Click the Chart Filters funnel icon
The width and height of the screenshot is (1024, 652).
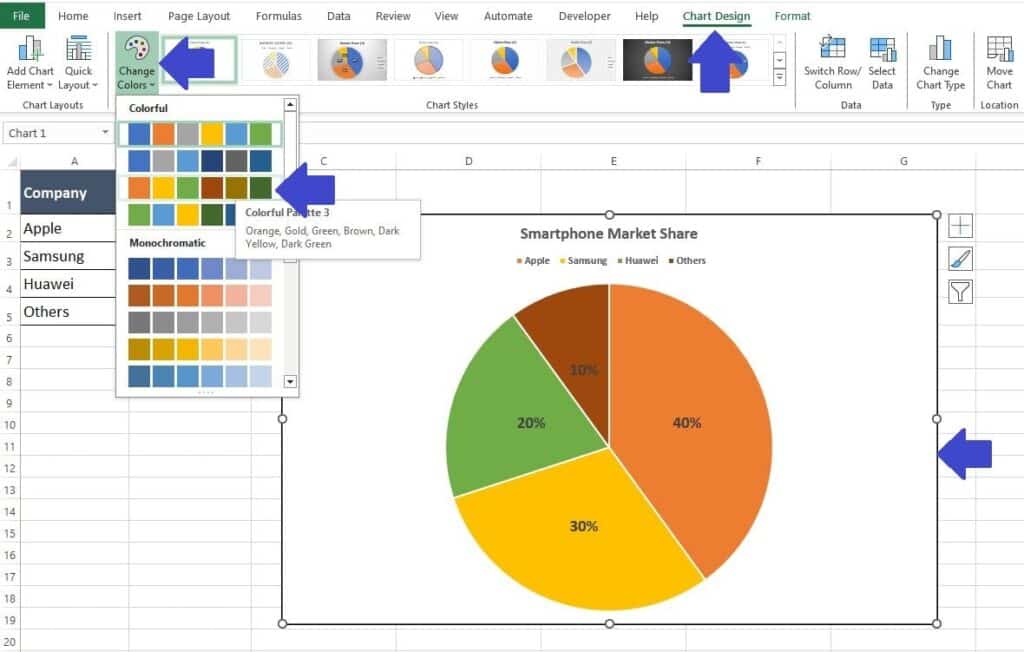(960, 290)
